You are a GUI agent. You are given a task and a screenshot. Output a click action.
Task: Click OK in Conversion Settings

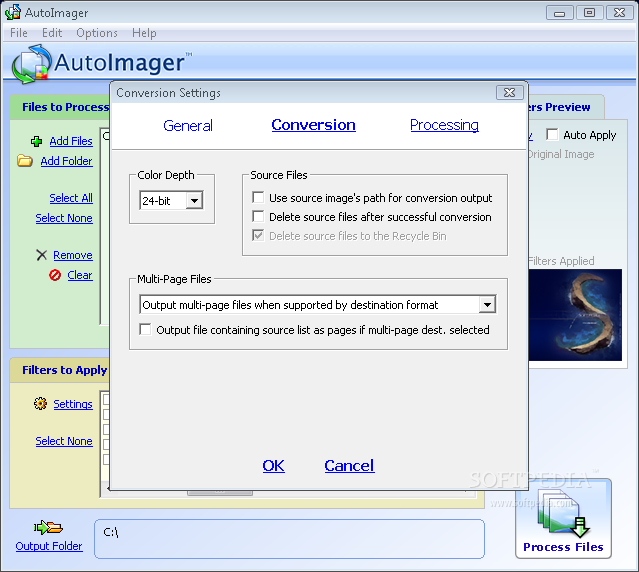pyautogui.click(x=273, y=466)
